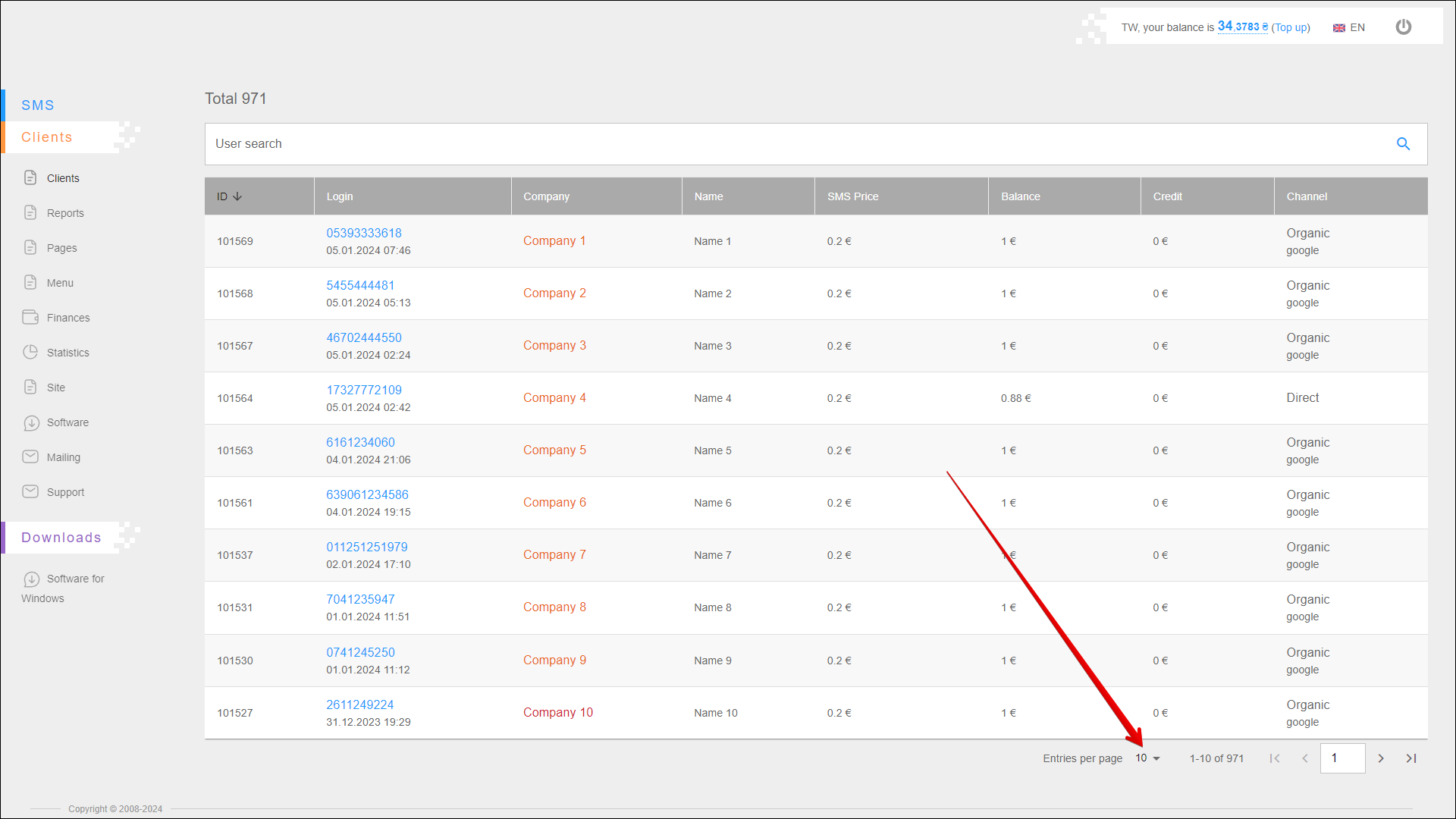This screenshot has height=819, width=1456.
Task: Open Statistics via pie chart icon
Action: [30, 353]
